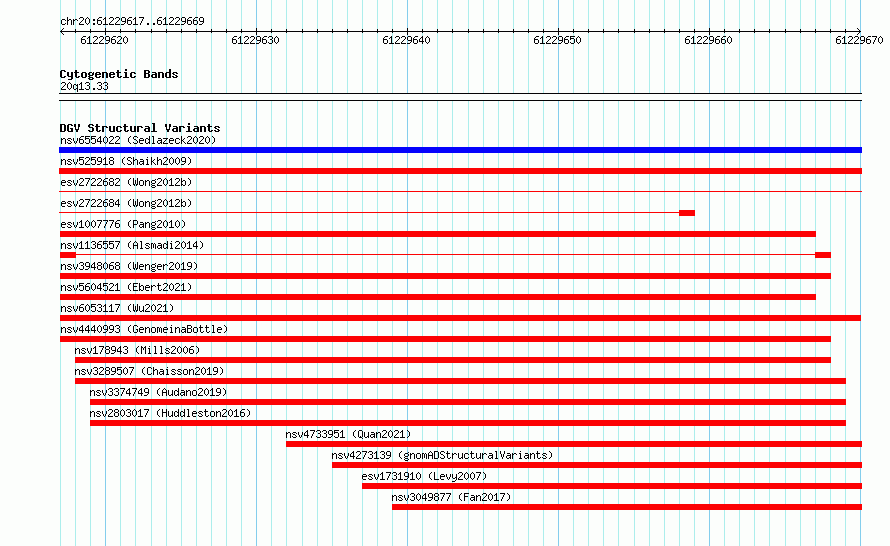890x546 pixels.
Task: Click the nsv2803017 (Huddleston2016) label
Action: (x=170, y=413)
